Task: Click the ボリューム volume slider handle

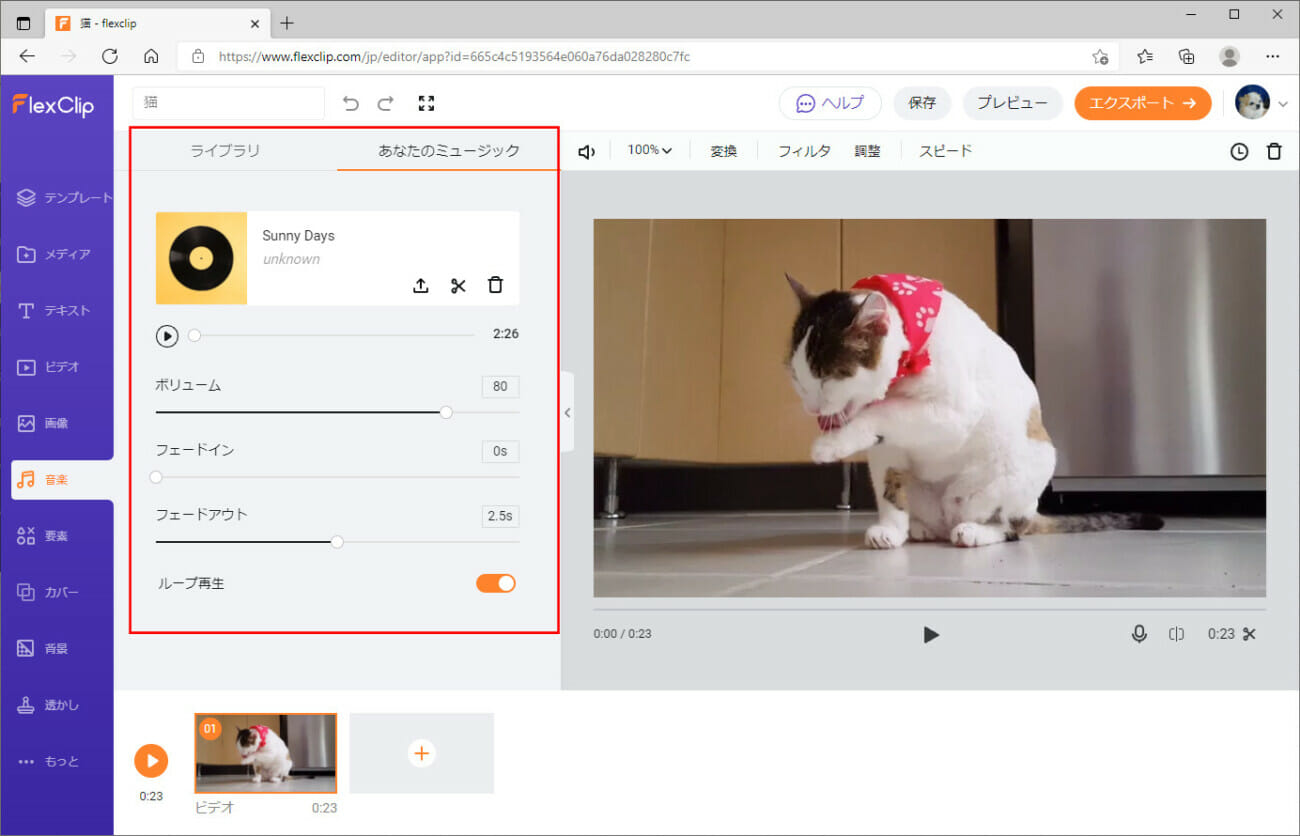Action: coord(446,412)
